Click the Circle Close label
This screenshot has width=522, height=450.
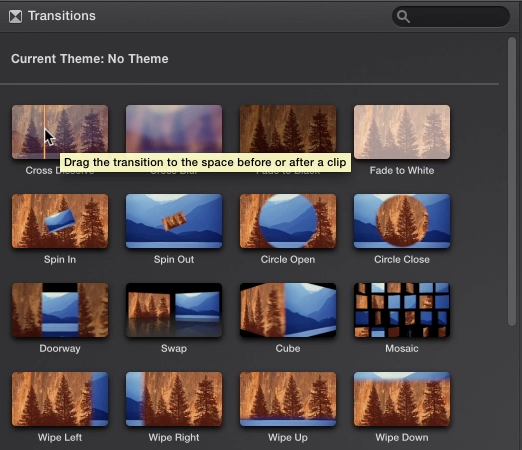click(402, 260)
